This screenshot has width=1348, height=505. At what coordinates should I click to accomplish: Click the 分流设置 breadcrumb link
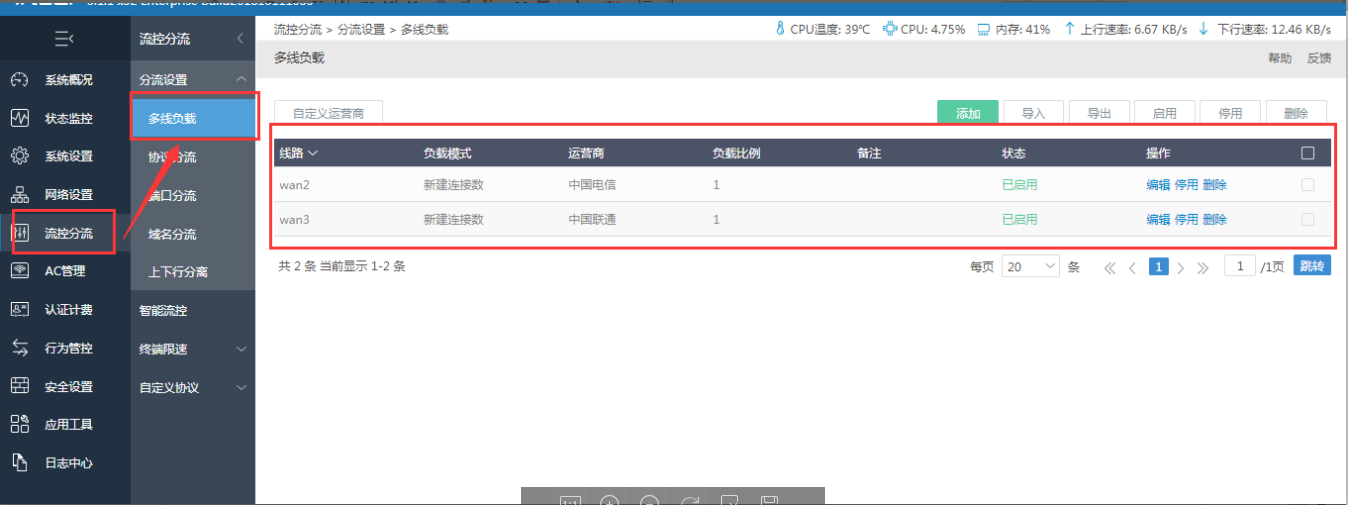[x=361, y=30]
